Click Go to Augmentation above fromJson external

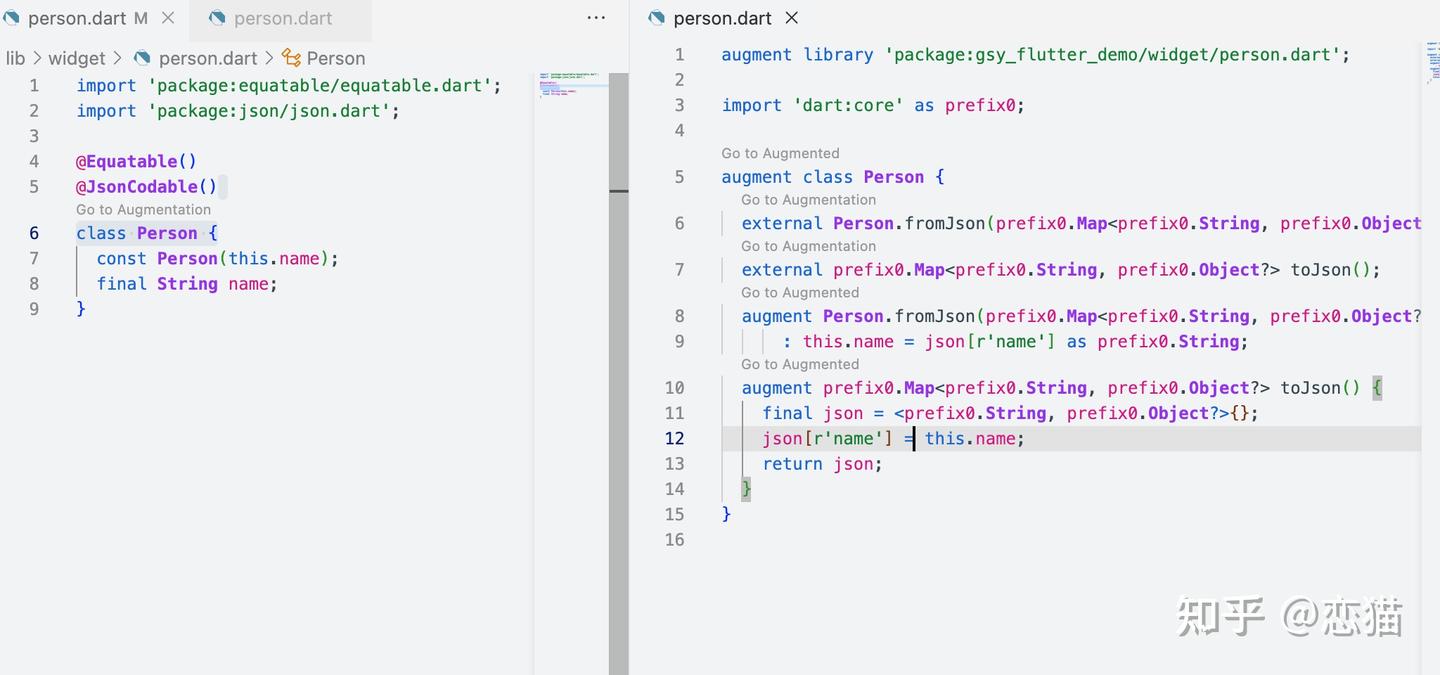tap(808, 200)
